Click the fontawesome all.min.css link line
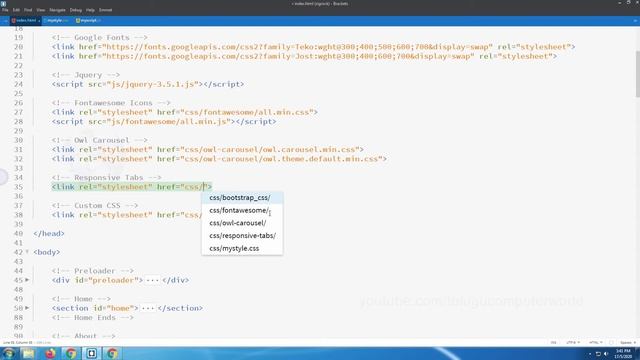 point(184,112)
